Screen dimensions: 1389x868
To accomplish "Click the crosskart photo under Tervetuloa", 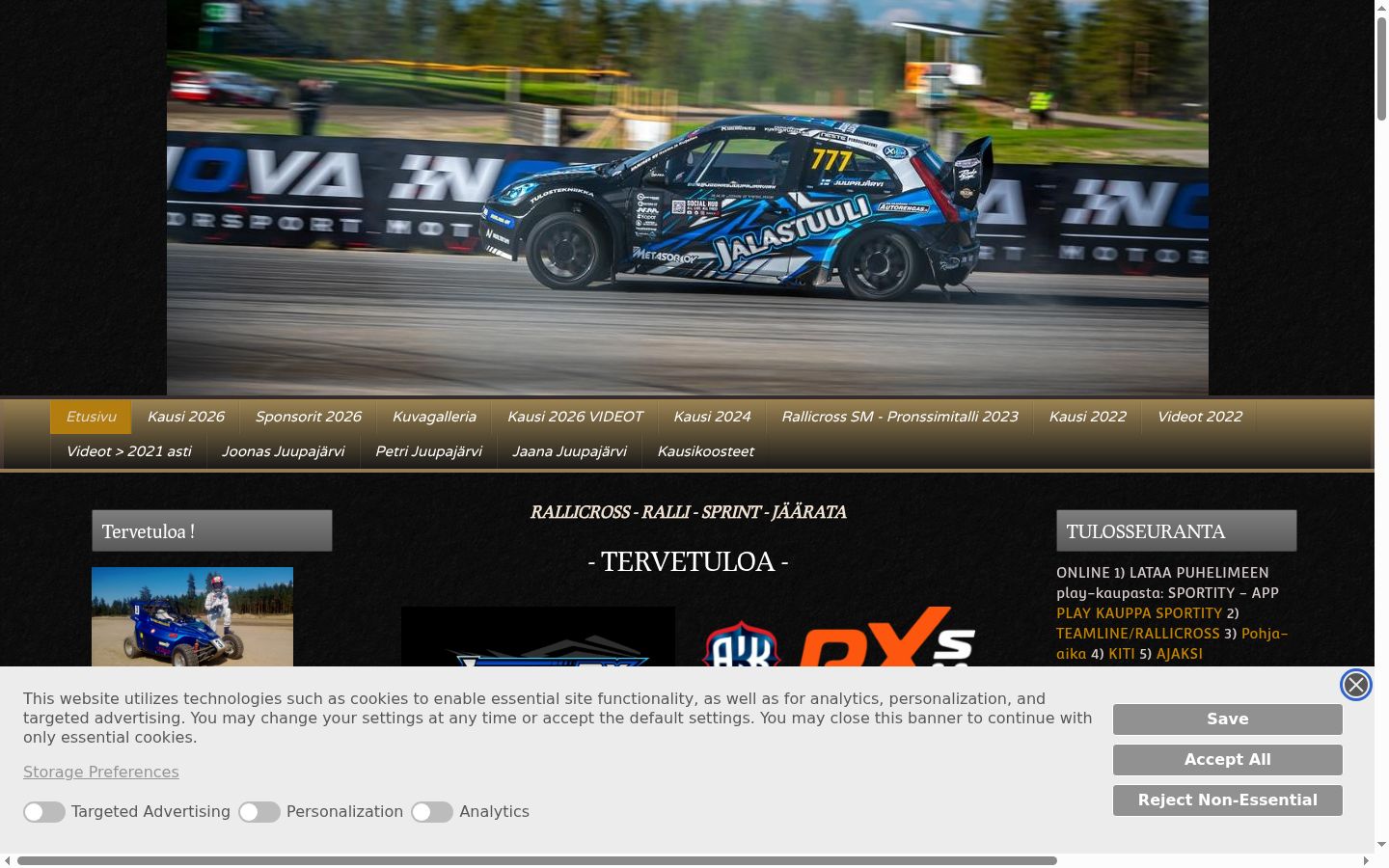I will click(x=192, y=616).
